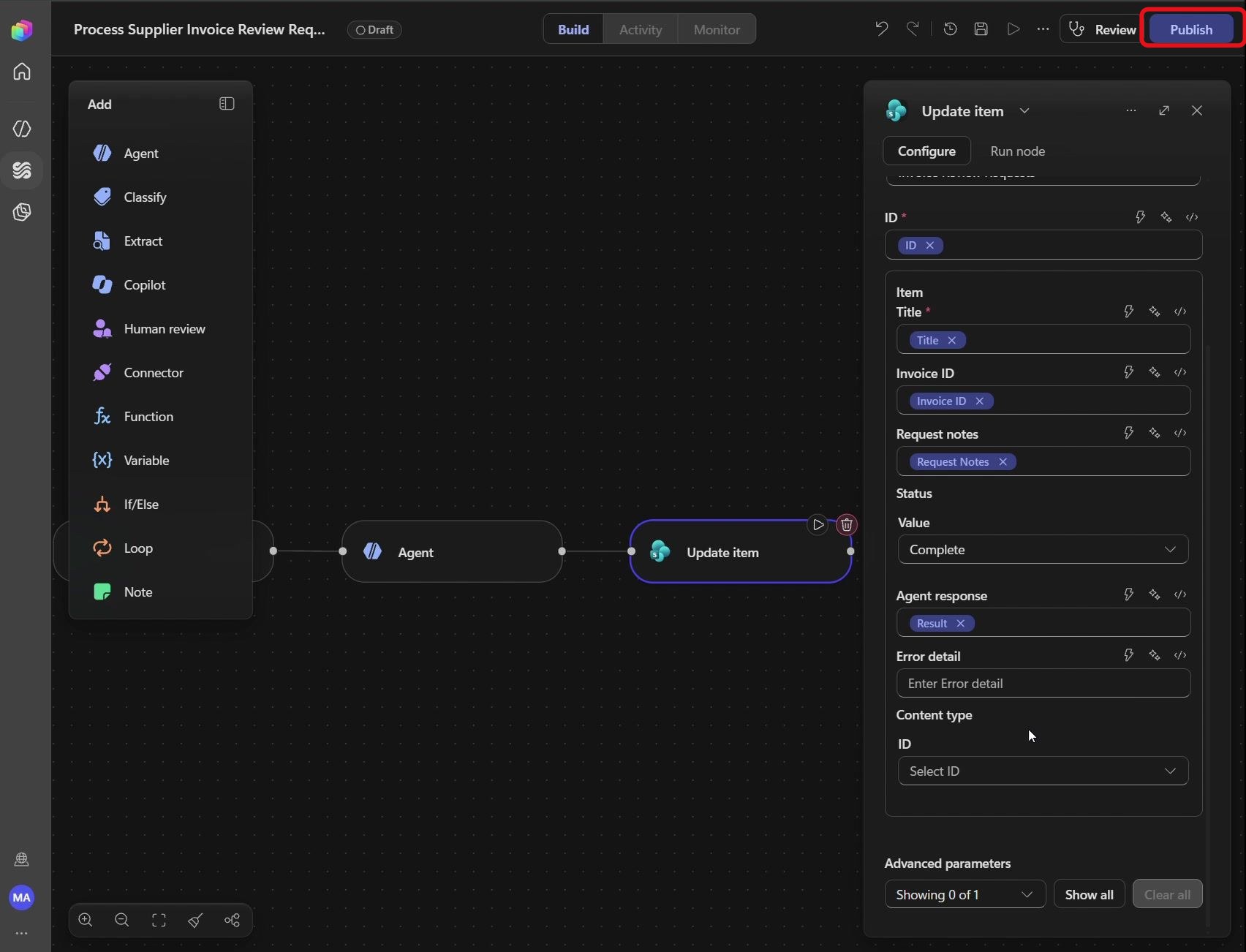Open version history icon in toolbar
This screenshot has width=1246, height=952.
[950, 29]
